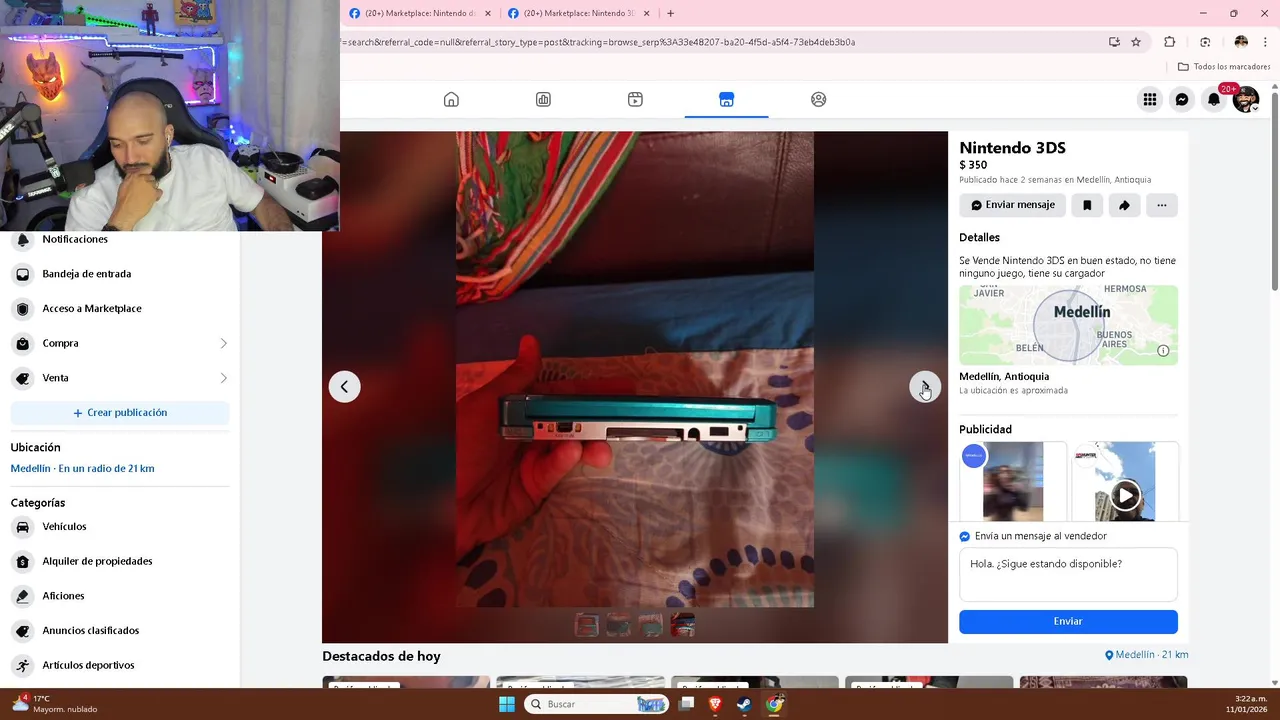Save the listing with bookmark icon

pyautogui.click(x=1087, y=205)
